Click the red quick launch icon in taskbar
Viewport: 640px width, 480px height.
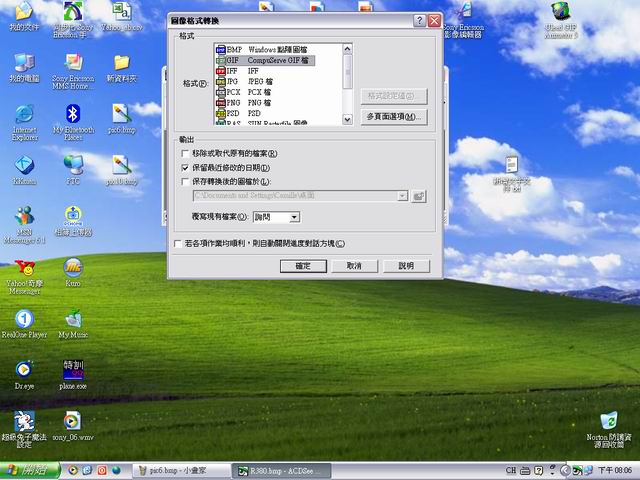[x=102, y=470]
